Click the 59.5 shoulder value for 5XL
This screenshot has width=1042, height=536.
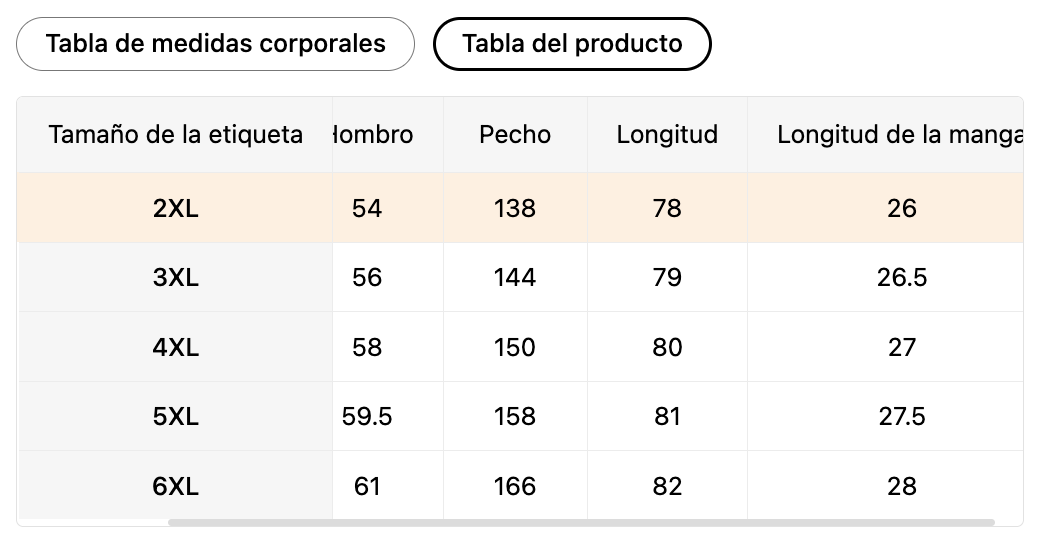click(367, 416)
